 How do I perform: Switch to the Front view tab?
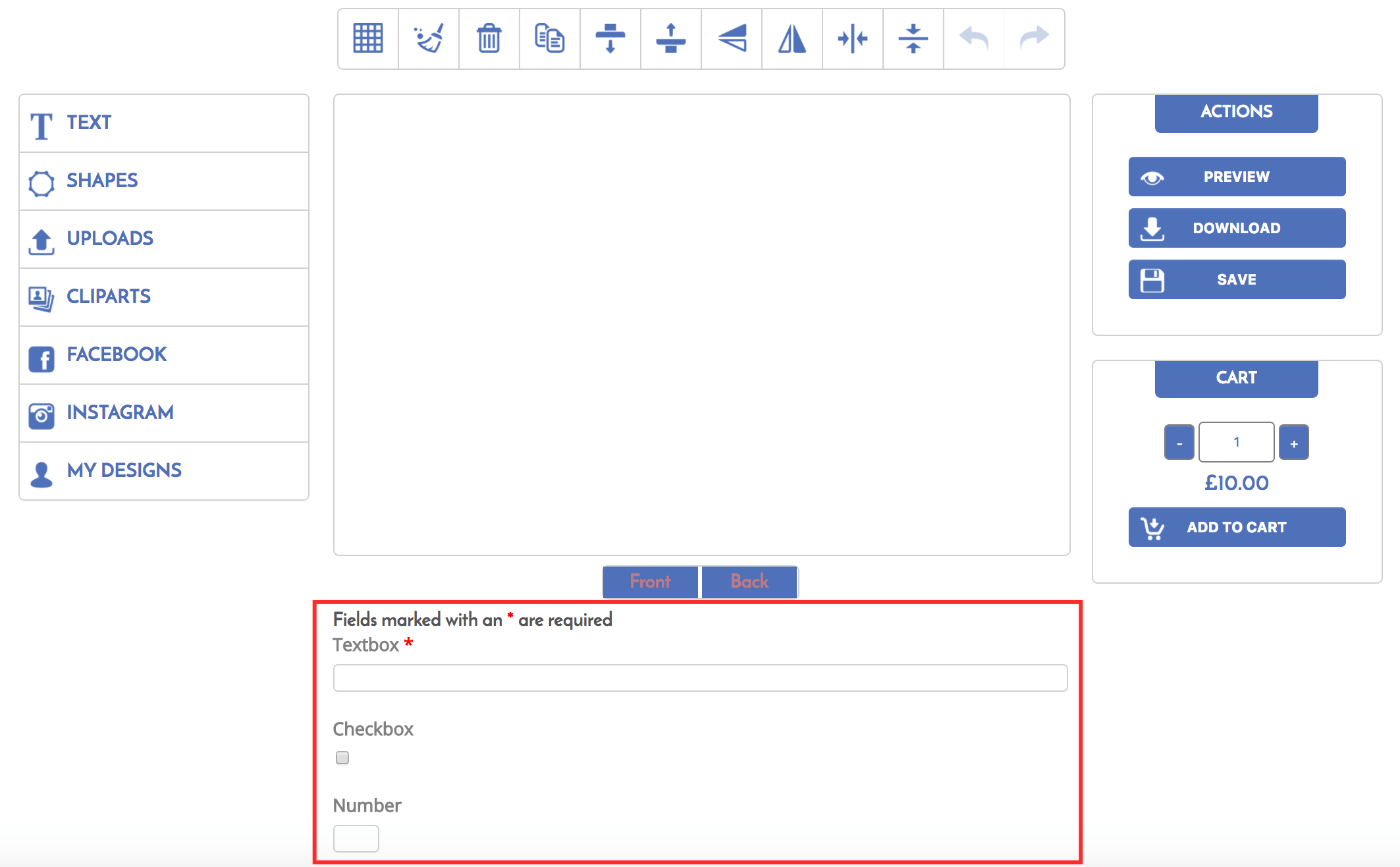651,582
